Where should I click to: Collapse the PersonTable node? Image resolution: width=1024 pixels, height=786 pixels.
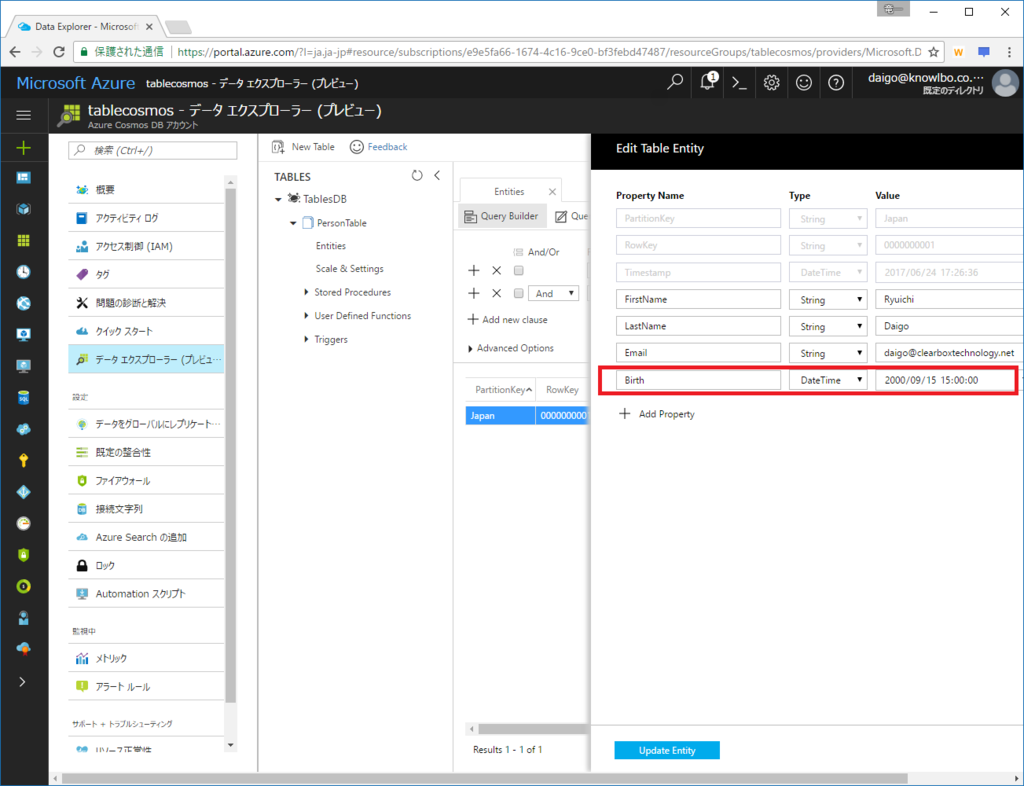293,223
